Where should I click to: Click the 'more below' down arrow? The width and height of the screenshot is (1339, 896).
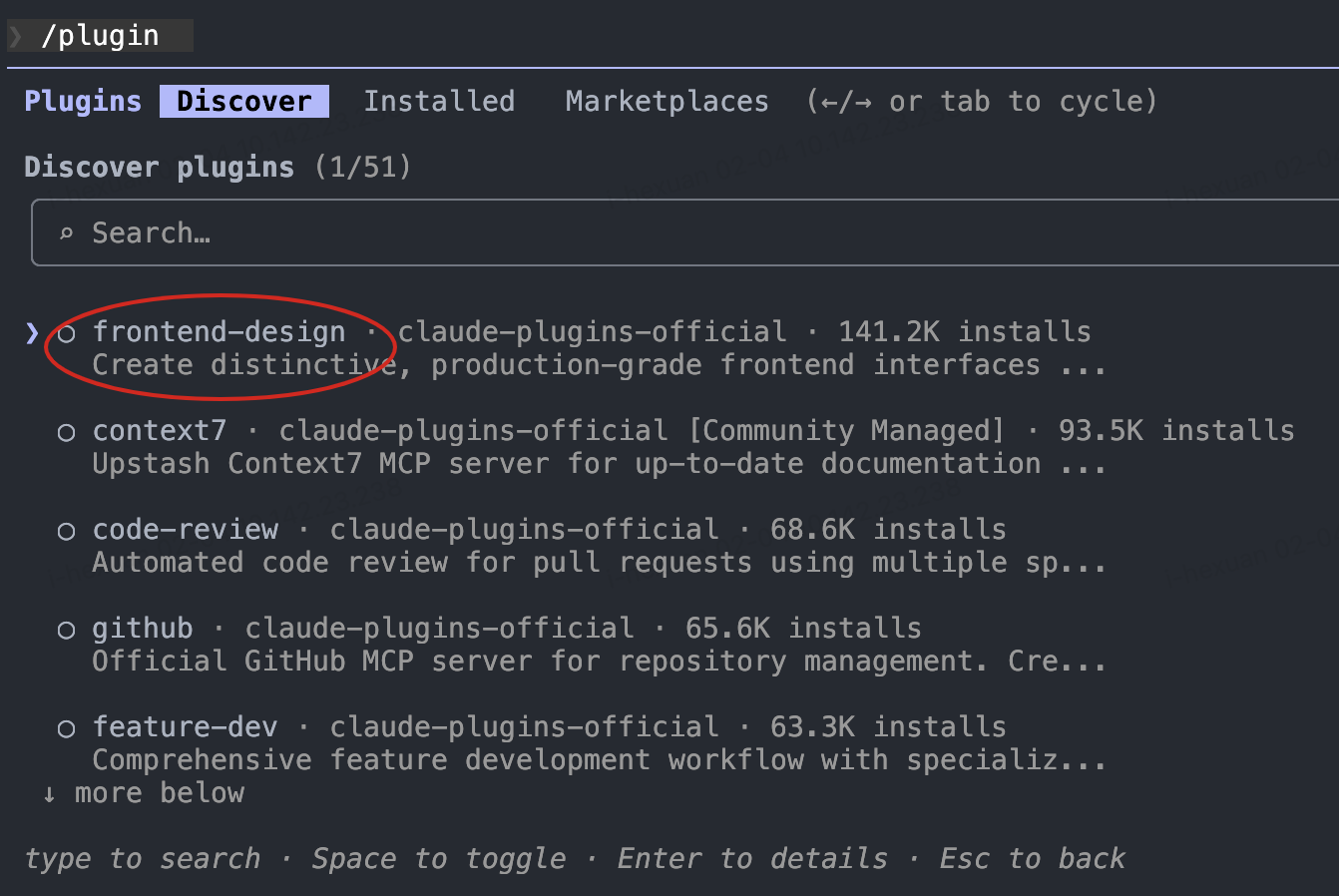[x=49, y=794]
